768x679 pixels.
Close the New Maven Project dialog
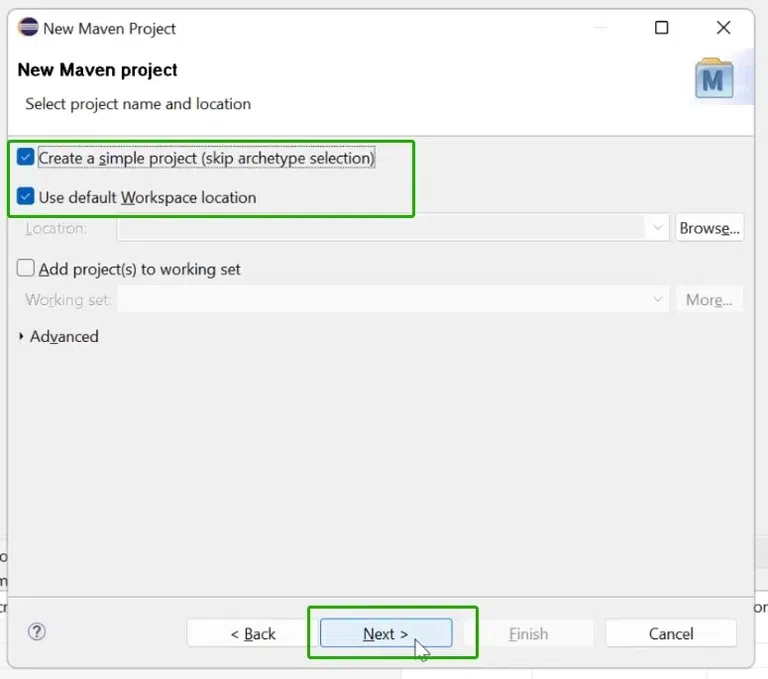(x=724, y=28)
